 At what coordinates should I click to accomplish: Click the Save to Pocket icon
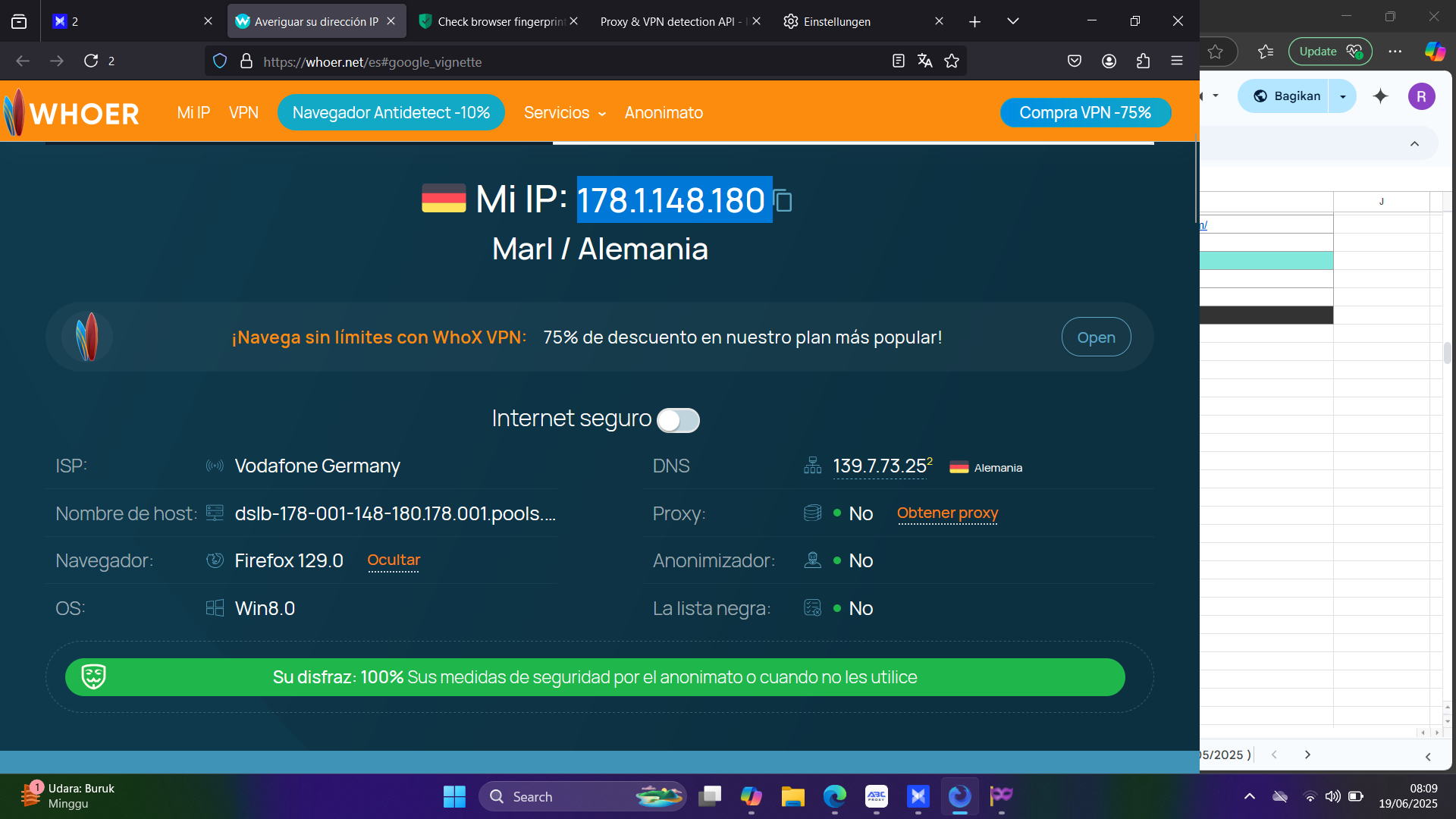click(x=1074, y=61)
